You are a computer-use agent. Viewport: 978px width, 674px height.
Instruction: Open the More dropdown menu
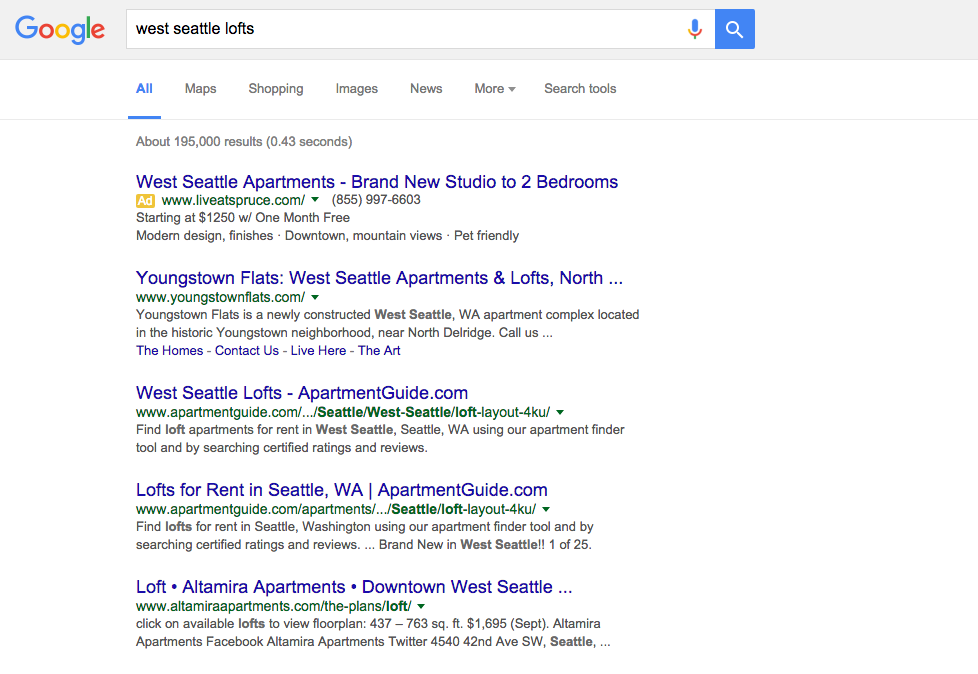coord(495,89)
